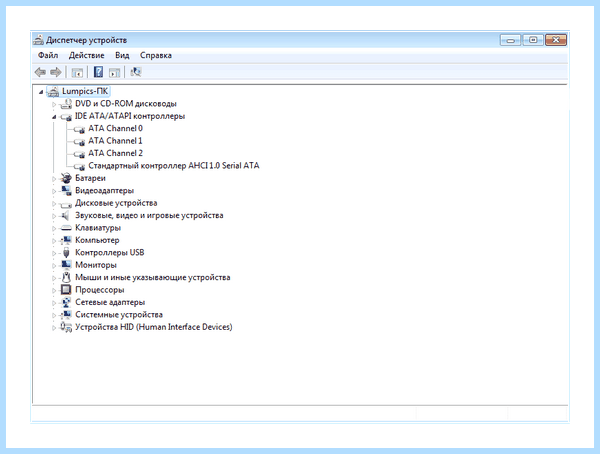
Task: Select the Процессоры label
Action: point(100,290)
